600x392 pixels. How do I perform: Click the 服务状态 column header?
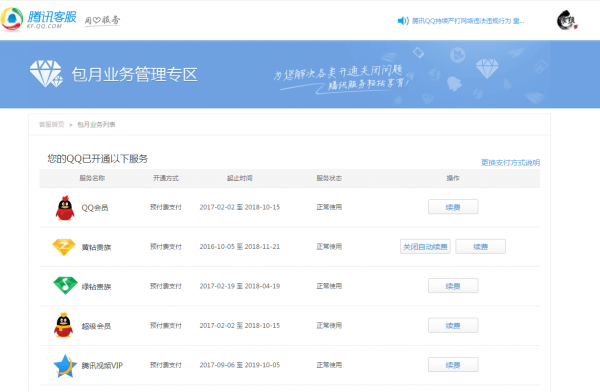[329, 178]
